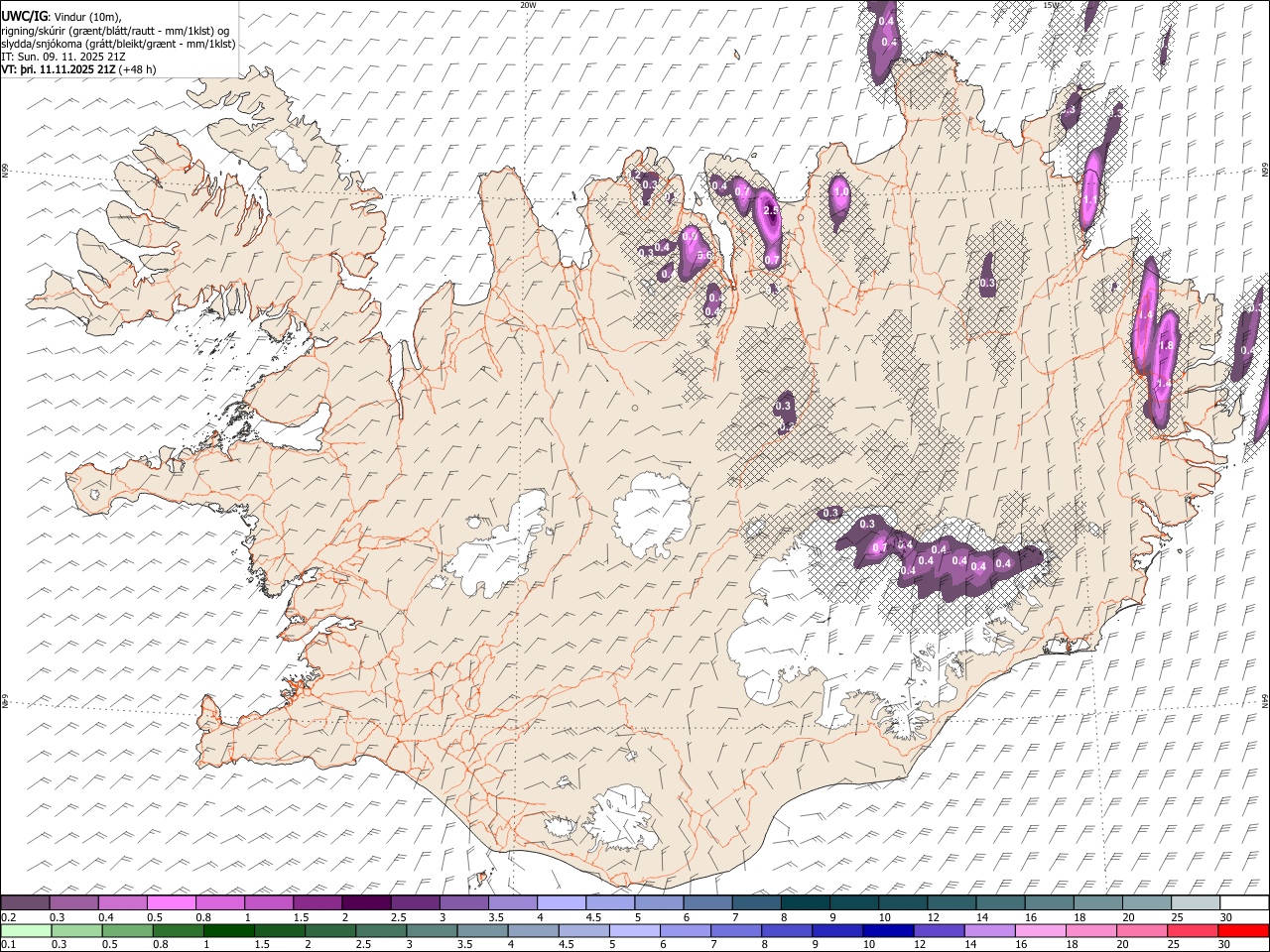Image resolution: width=1270 pixels, height=952 pixels.
Task: Click the 4.5 label in the snow legend row
Action: point(593,917)
